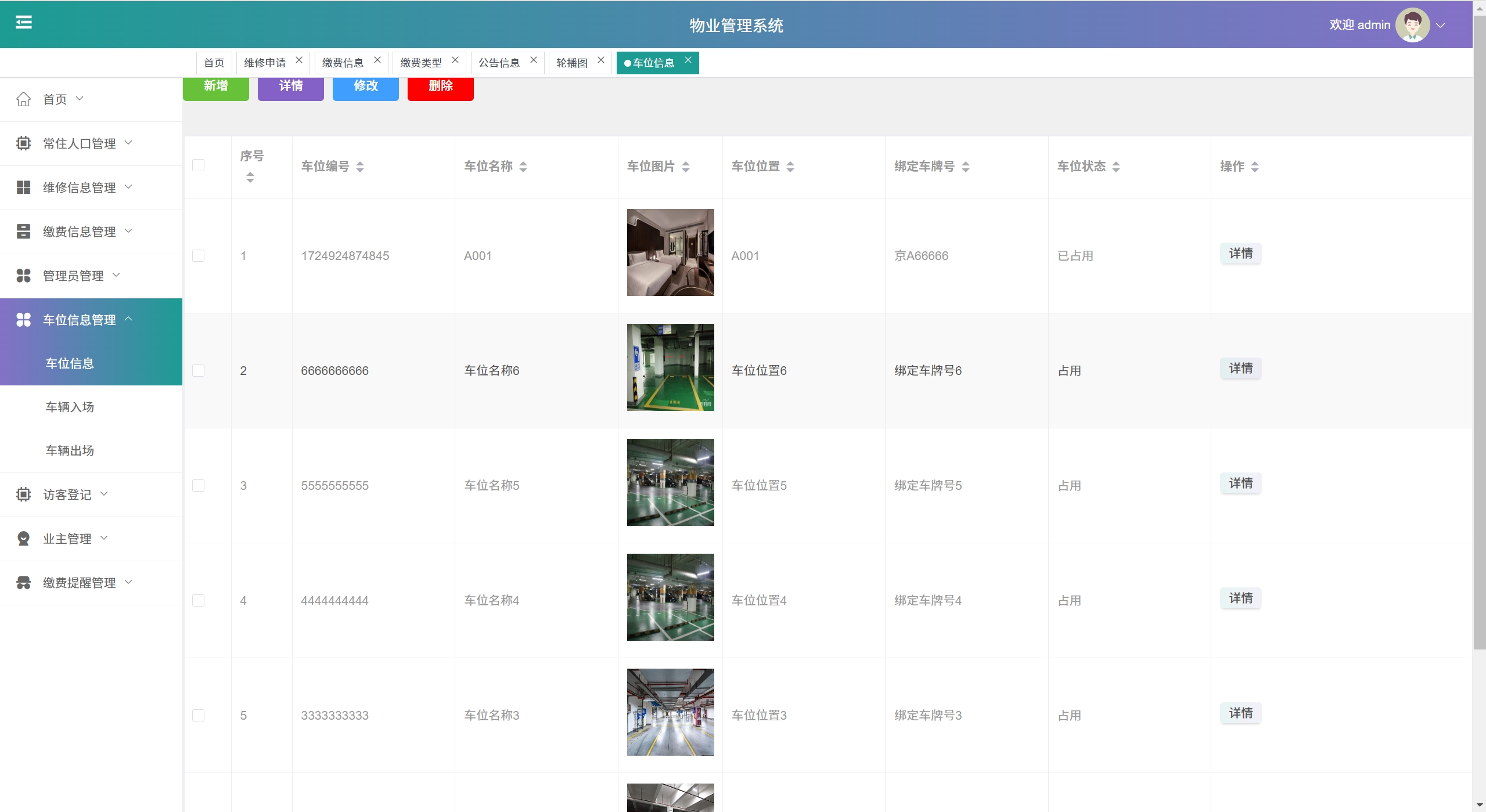Open admin user dropdown arrow
The width and height of the screenshot is (1486, 812).
point(1441,26)
